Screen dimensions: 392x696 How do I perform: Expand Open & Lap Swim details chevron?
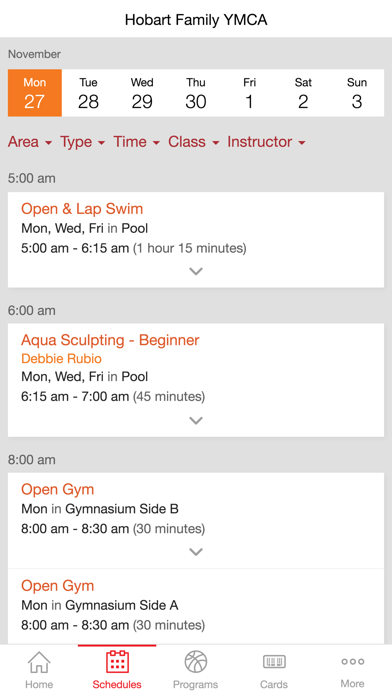click(196, 271)
